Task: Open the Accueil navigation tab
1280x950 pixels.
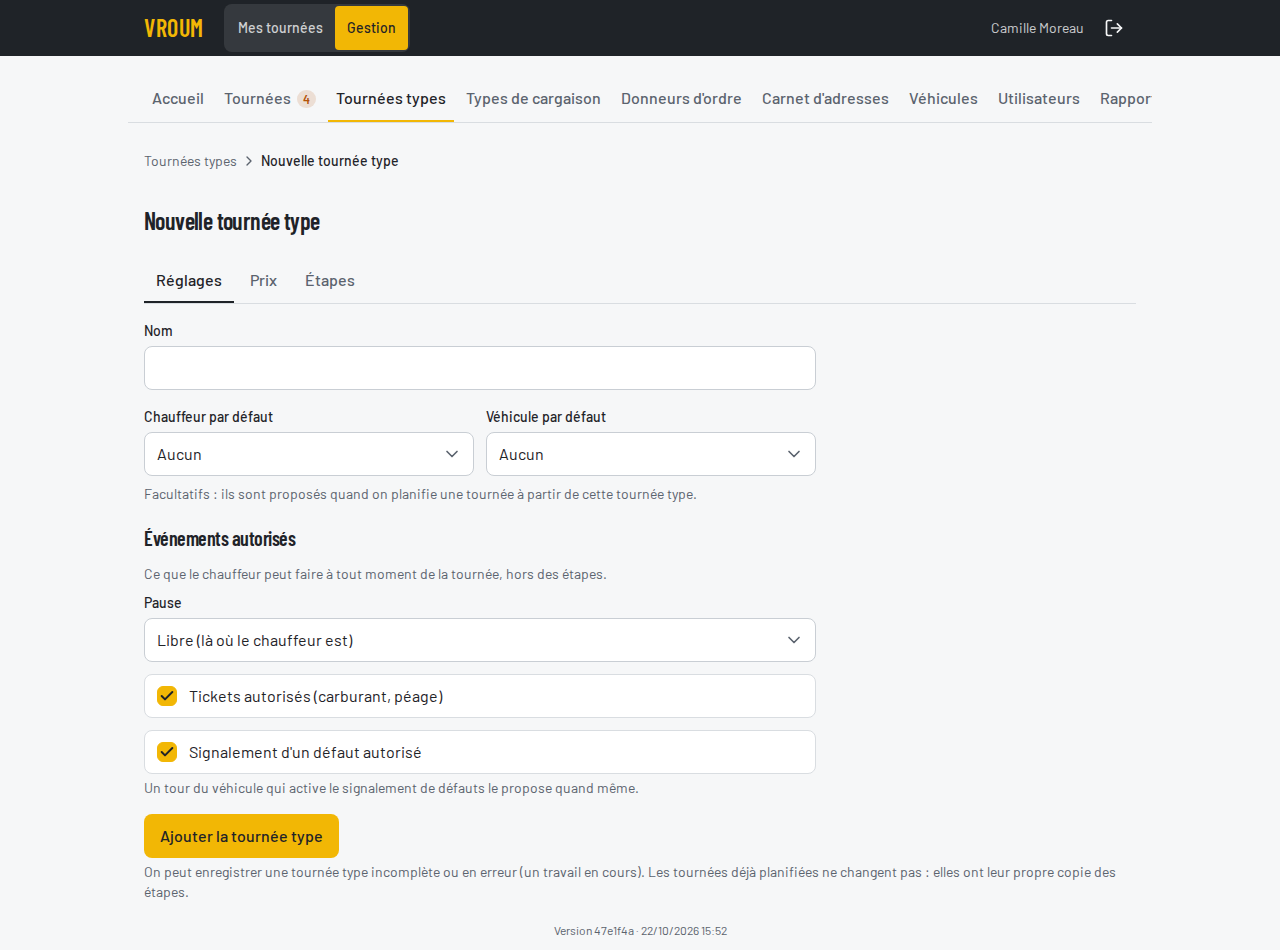Action: pos(178,99)
